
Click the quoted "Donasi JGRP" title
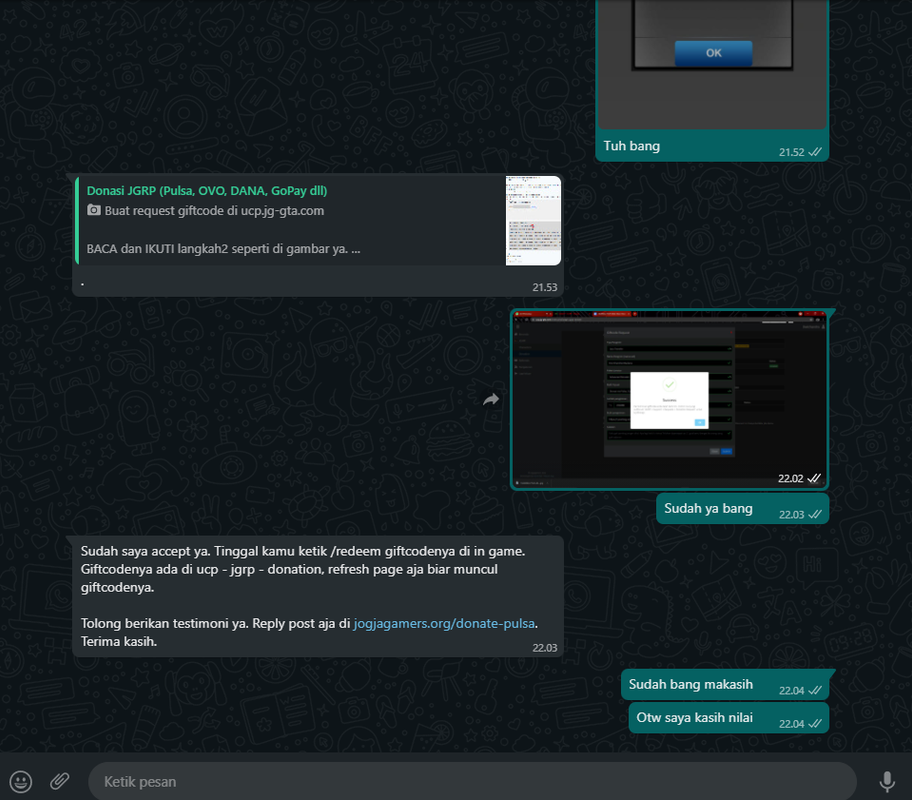coord(206,191)
